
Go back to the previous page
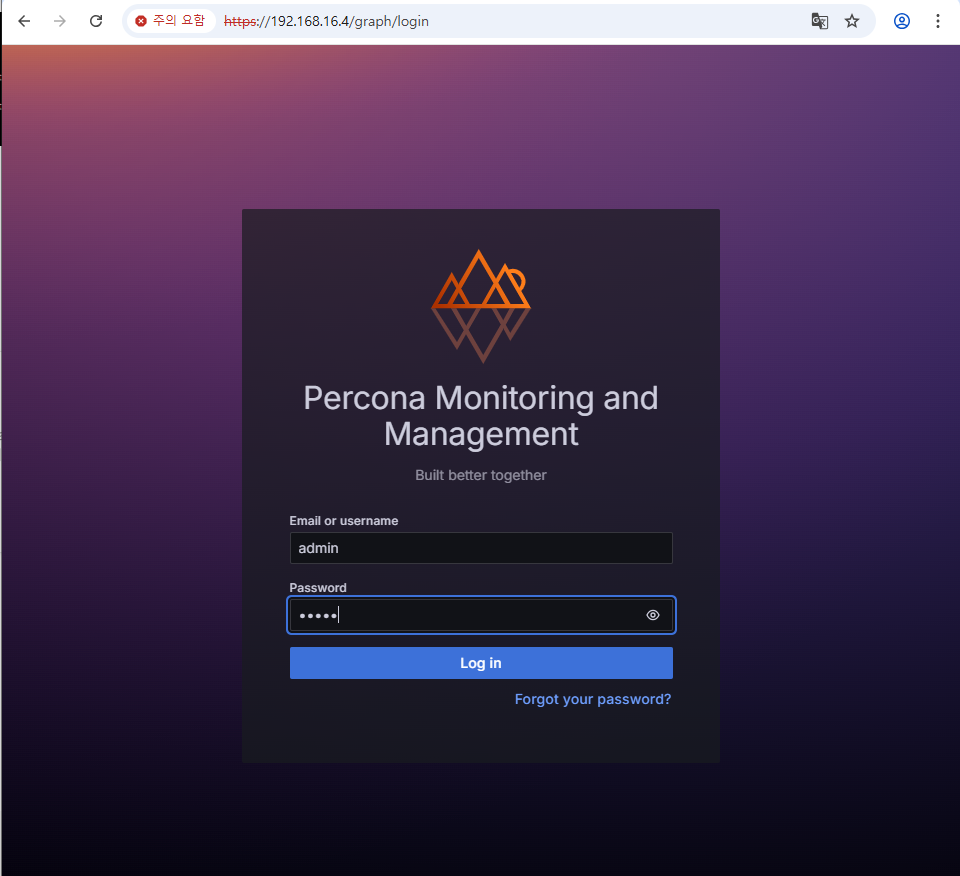click(x=24, y=21)
